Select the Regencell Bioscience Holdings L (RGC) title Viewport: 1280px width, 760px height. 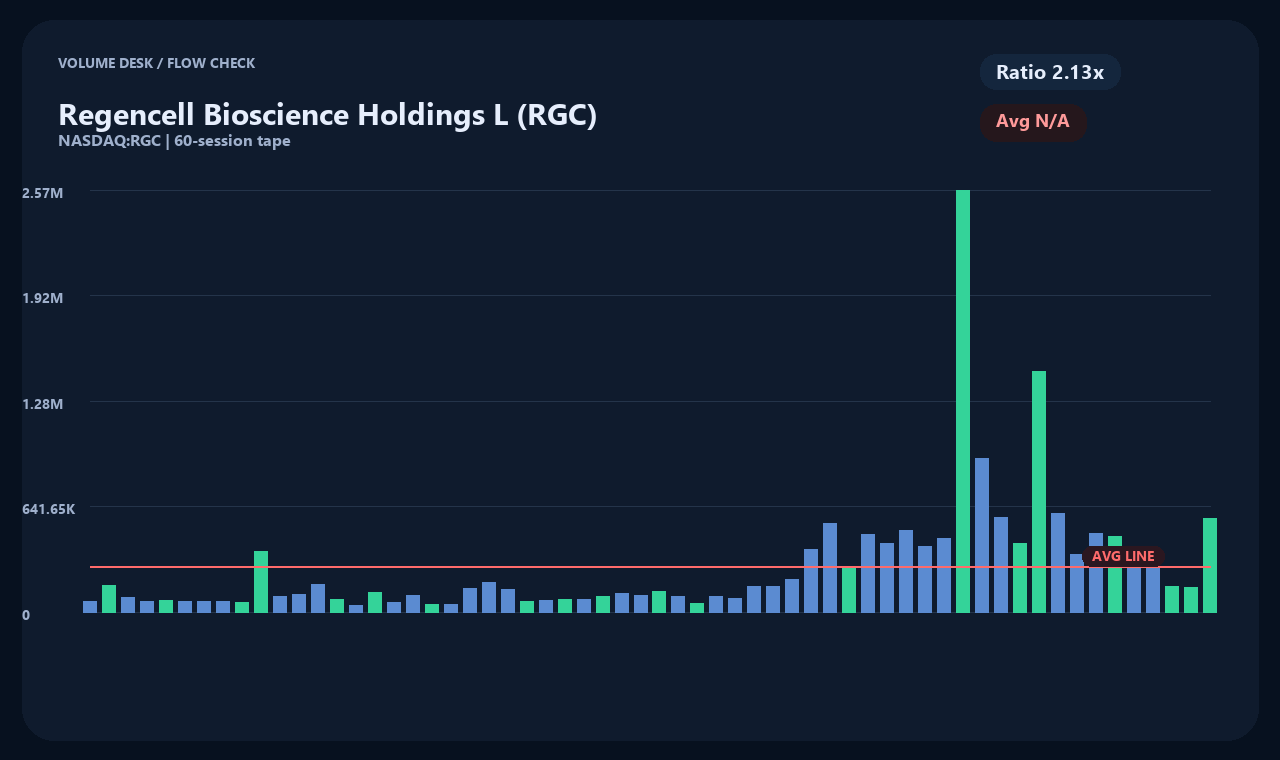[x=328, y=114]
